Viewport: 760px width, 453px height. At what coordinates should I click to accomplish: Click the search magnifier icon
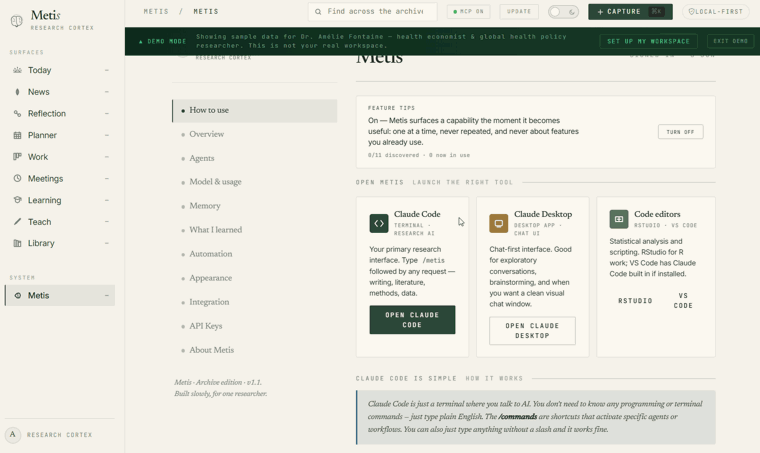click(318, 12)
